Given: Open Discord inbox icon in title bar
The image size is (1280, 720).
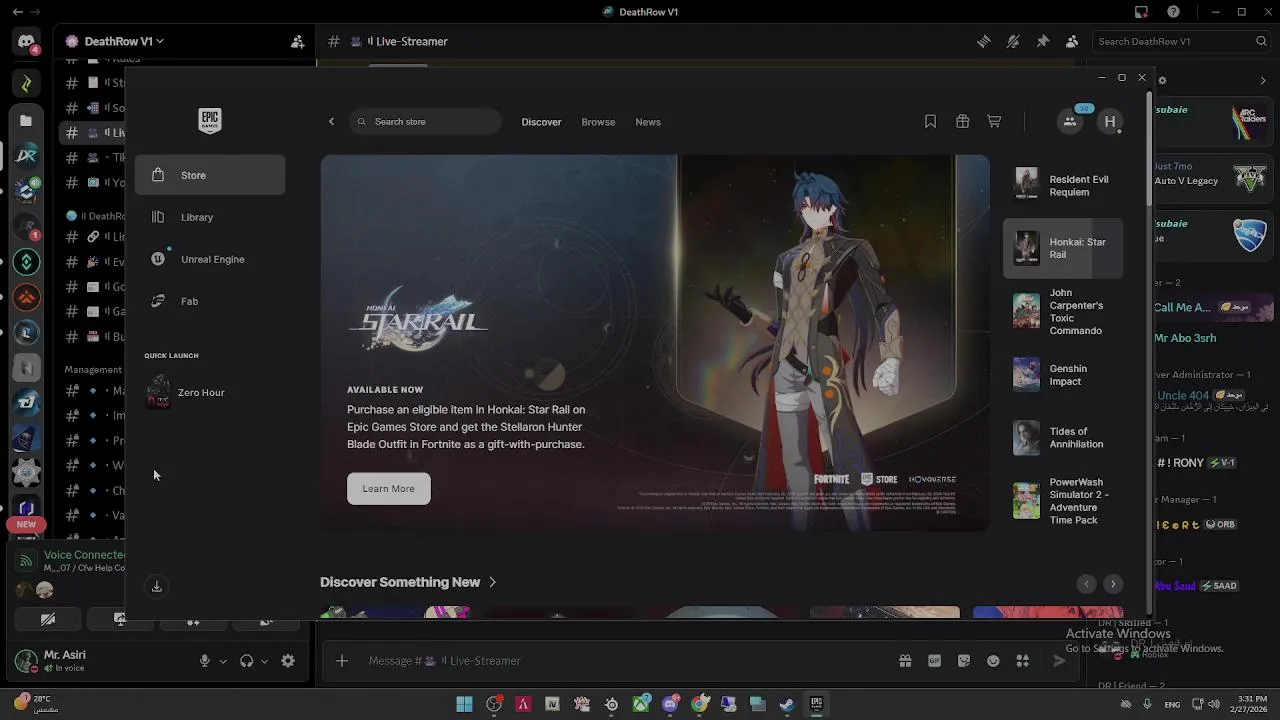Looking at the screenshot, I should click(1141, 12).
